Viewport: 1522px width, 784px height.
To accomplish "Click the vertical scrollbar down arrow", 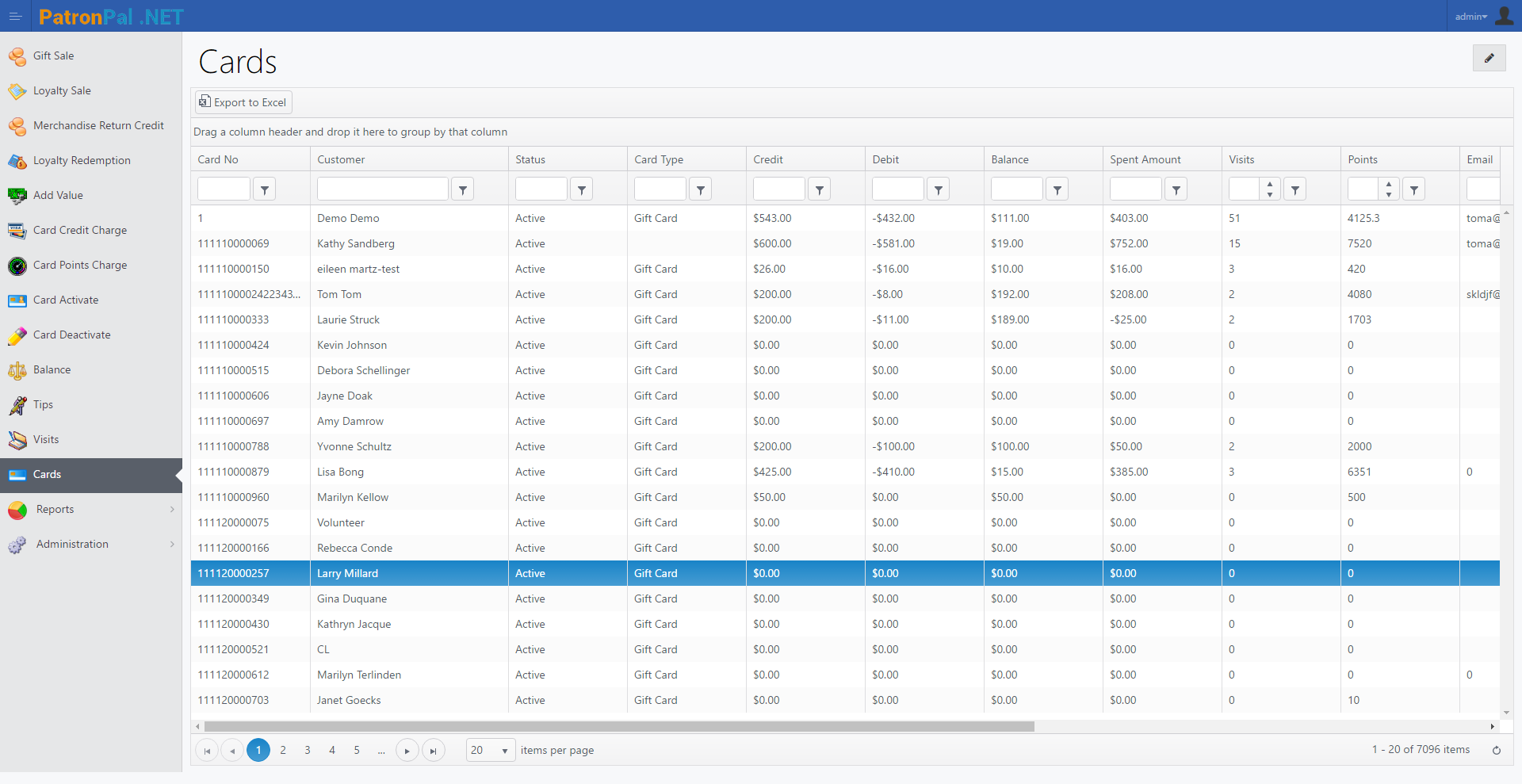I will 1507,713.
